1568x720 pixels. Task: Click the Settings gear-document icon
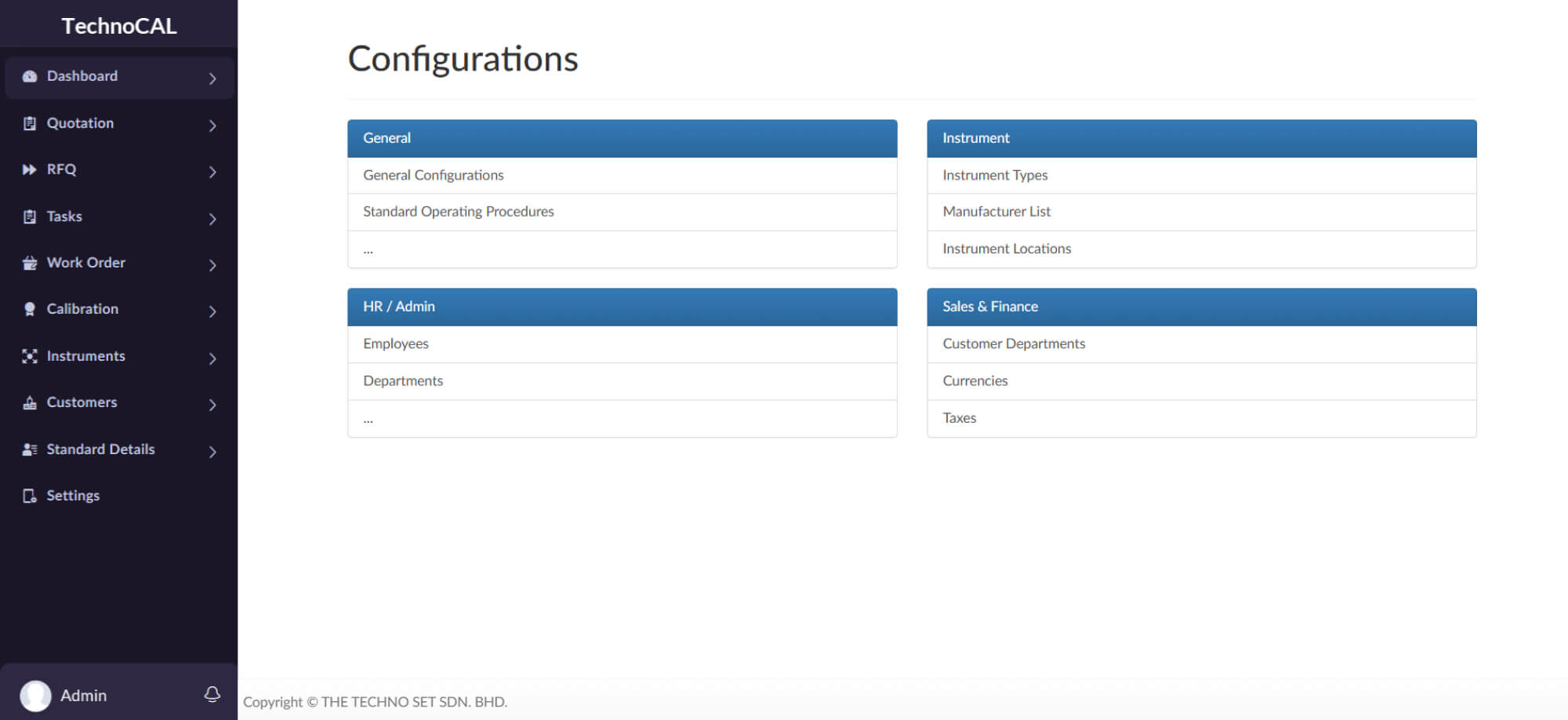30,496
